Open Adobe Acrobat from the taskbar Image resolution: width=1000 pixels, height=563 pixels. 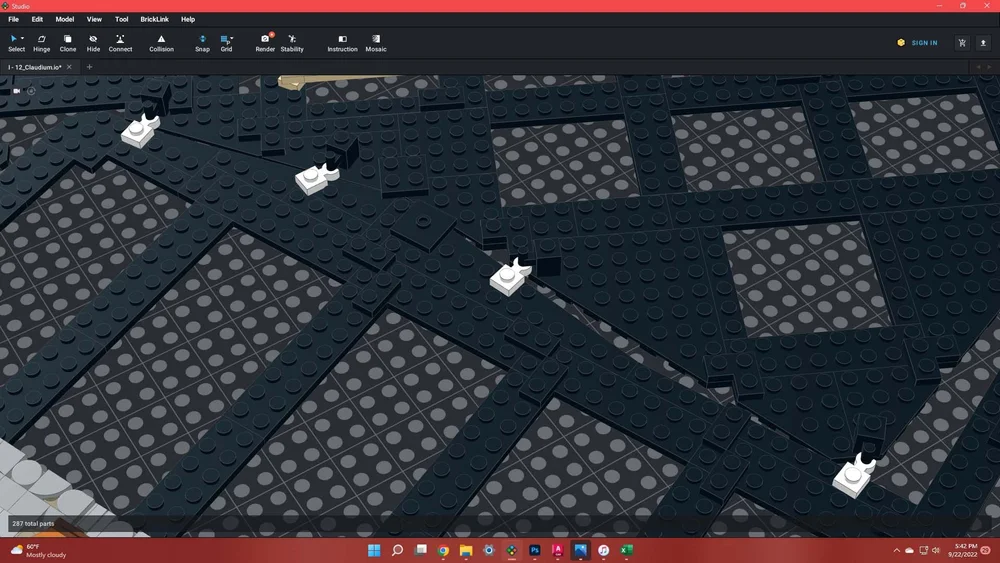click(557, 550)
